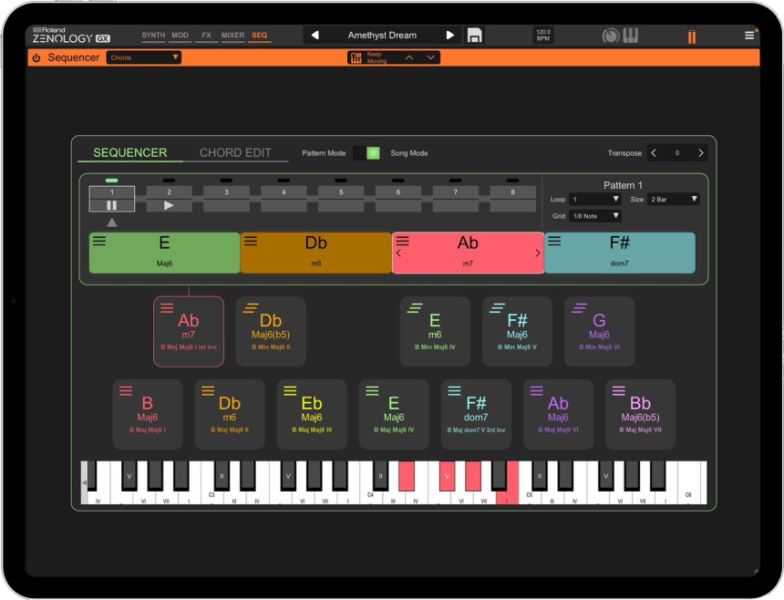784x600 pixels.
Task: Trigger the Bb Maj6(b5) chord pad
Action: coord(640,414)
